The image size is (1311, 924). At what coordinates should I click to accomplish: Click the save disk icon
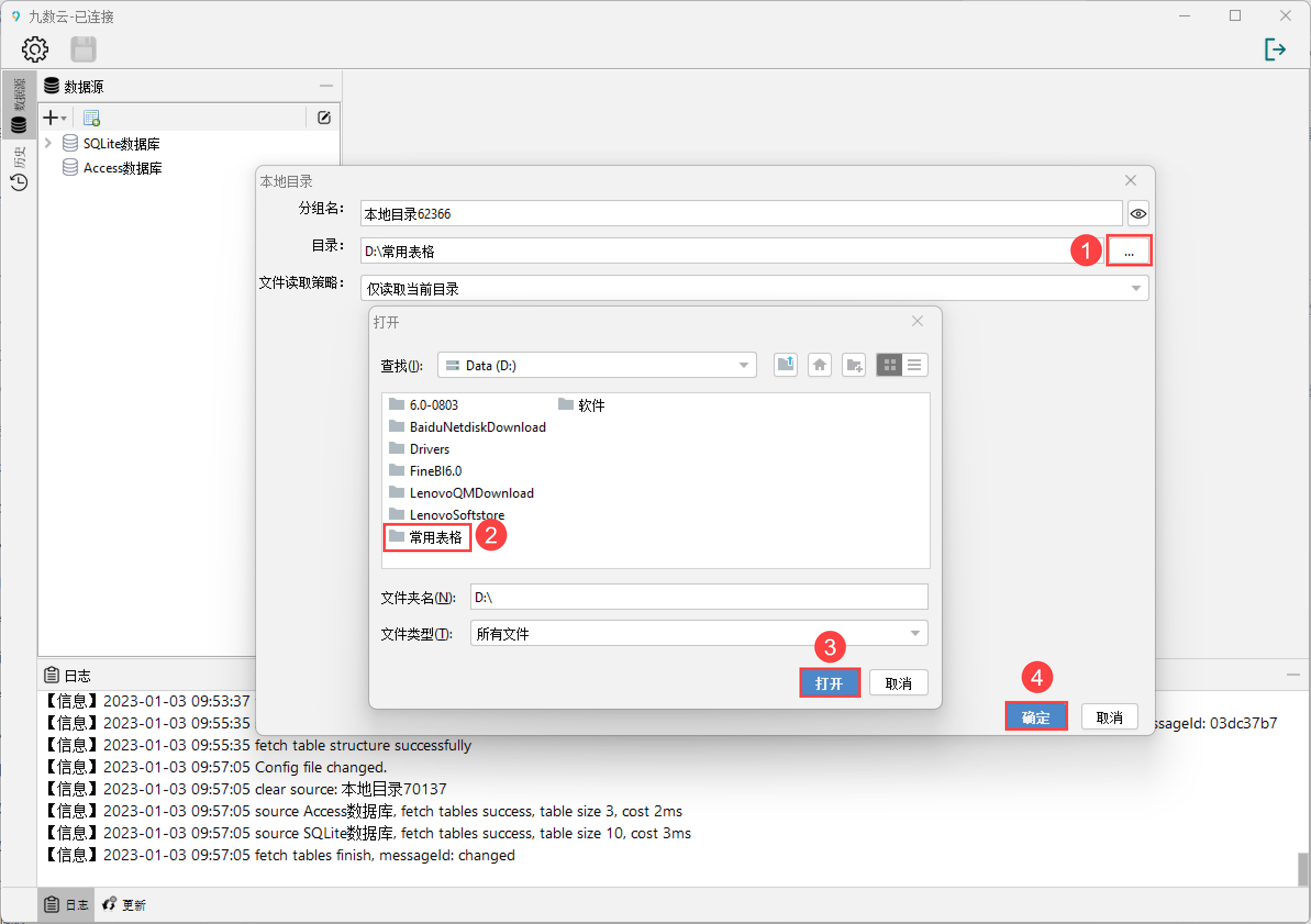coord(84,49)
